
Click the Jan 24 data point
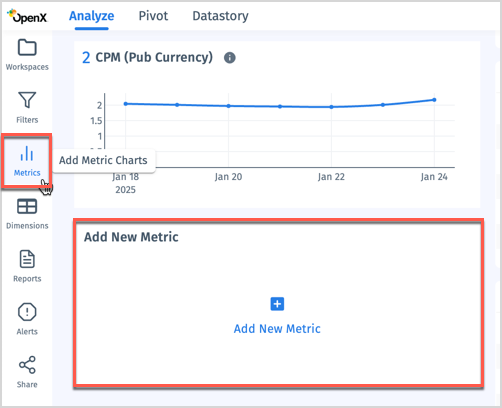click(x=434, y=100)
